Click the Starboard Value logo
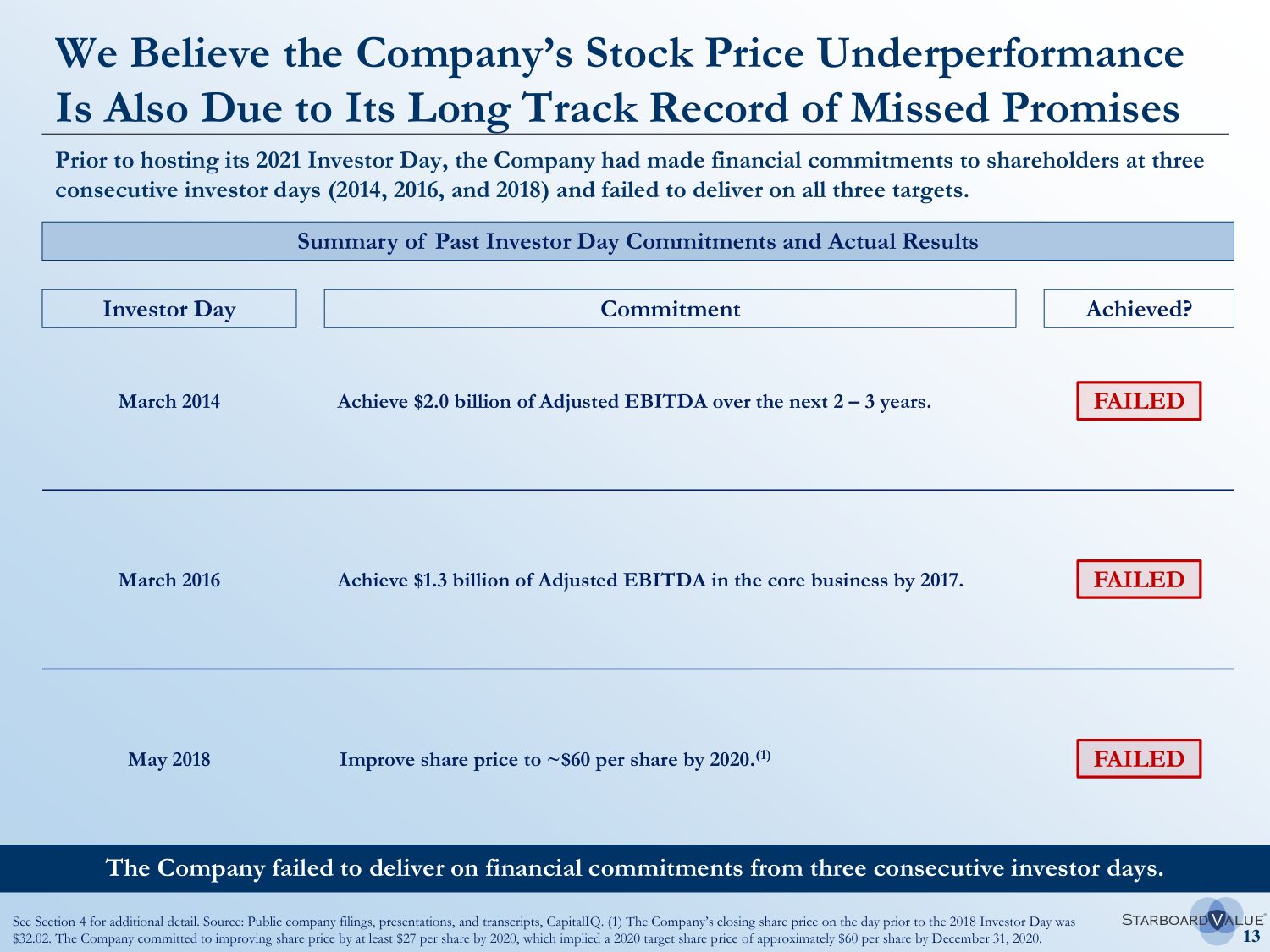This screenshot has width=1270, height=952. 1193,920
